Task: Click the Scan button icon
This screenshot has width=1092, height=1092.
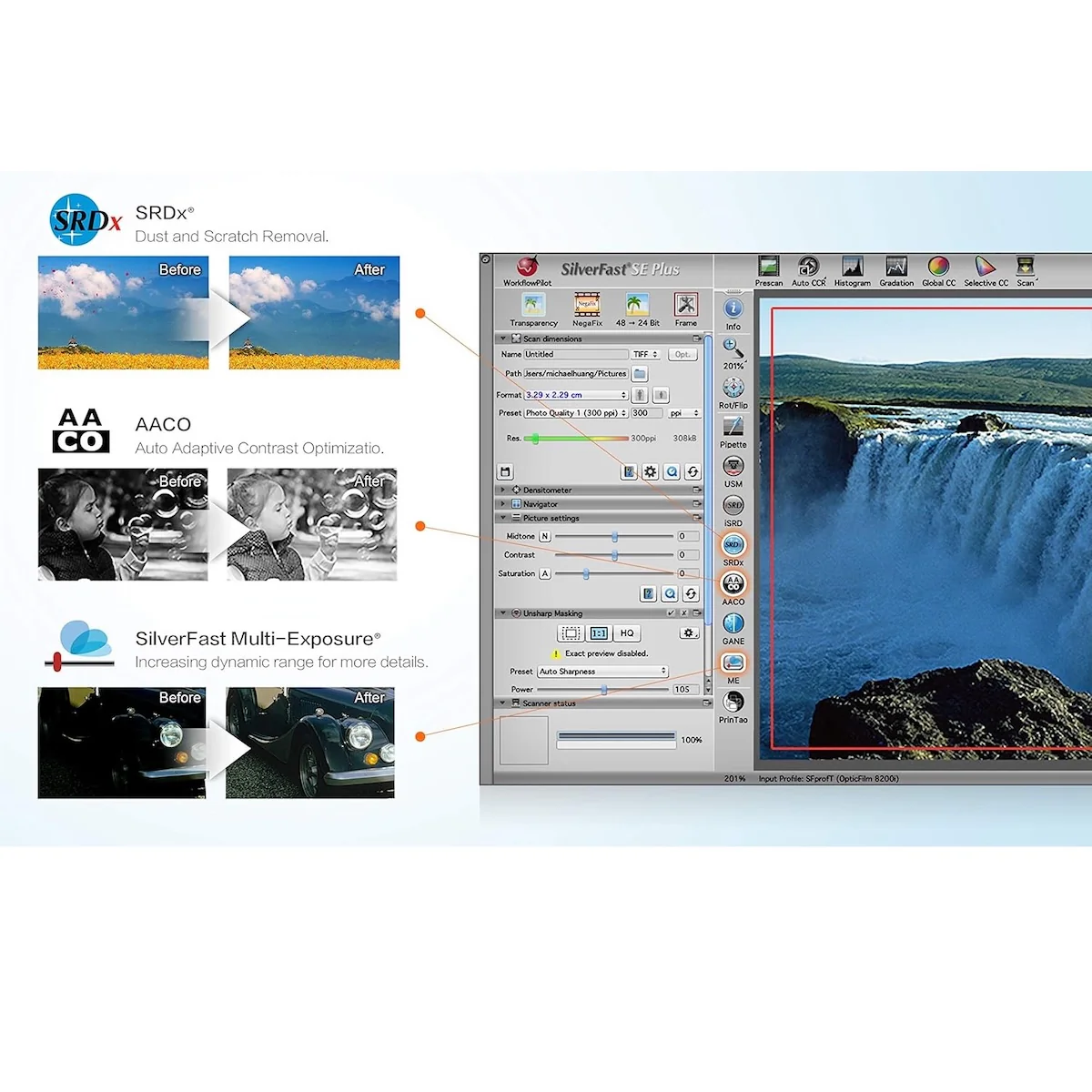Action: pyautogui.click(x=1026, y=266)
